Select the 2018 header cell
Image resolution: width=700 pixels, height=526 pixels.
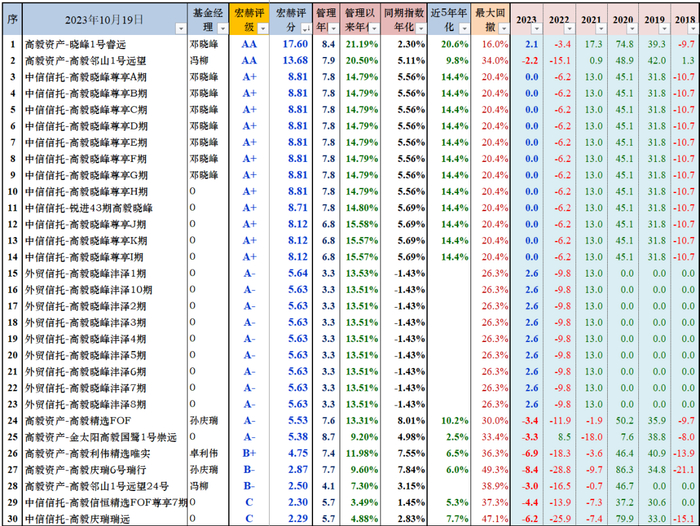[x=685, y=20]
